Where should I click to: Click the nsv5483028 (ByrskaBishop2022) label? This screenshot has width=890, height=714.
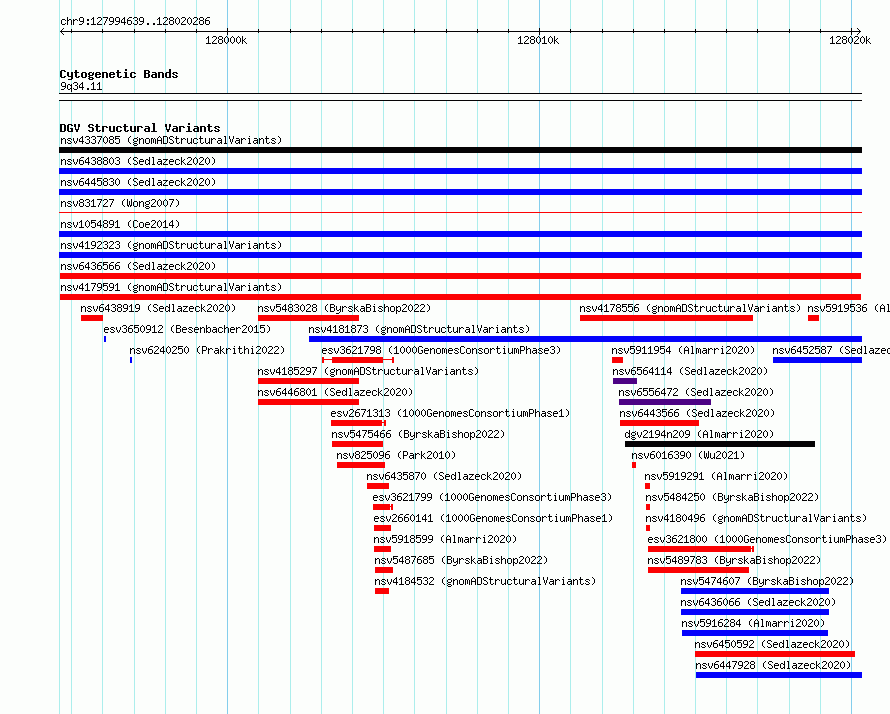pos(344,308)
